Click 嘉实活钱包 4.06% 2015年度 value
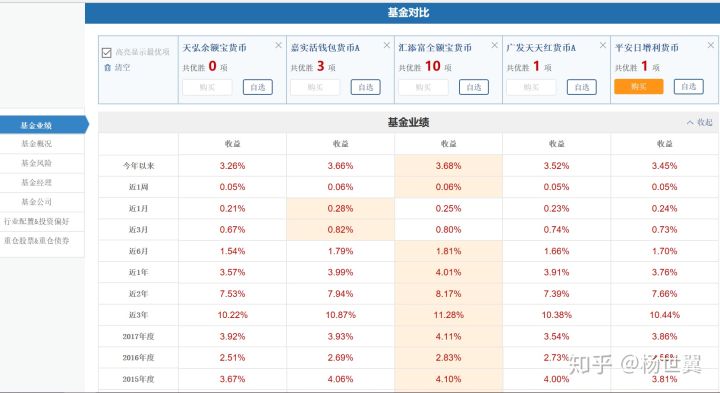This screenshot has height=393, width=720. (x=340, y=379)
